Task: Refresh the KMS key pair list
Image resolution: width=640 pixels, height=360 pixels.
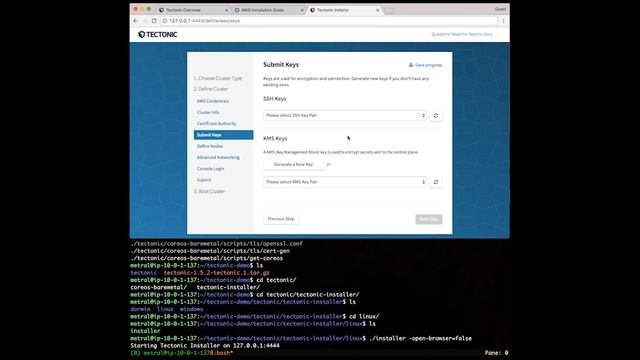Action: tap(436, 182)
